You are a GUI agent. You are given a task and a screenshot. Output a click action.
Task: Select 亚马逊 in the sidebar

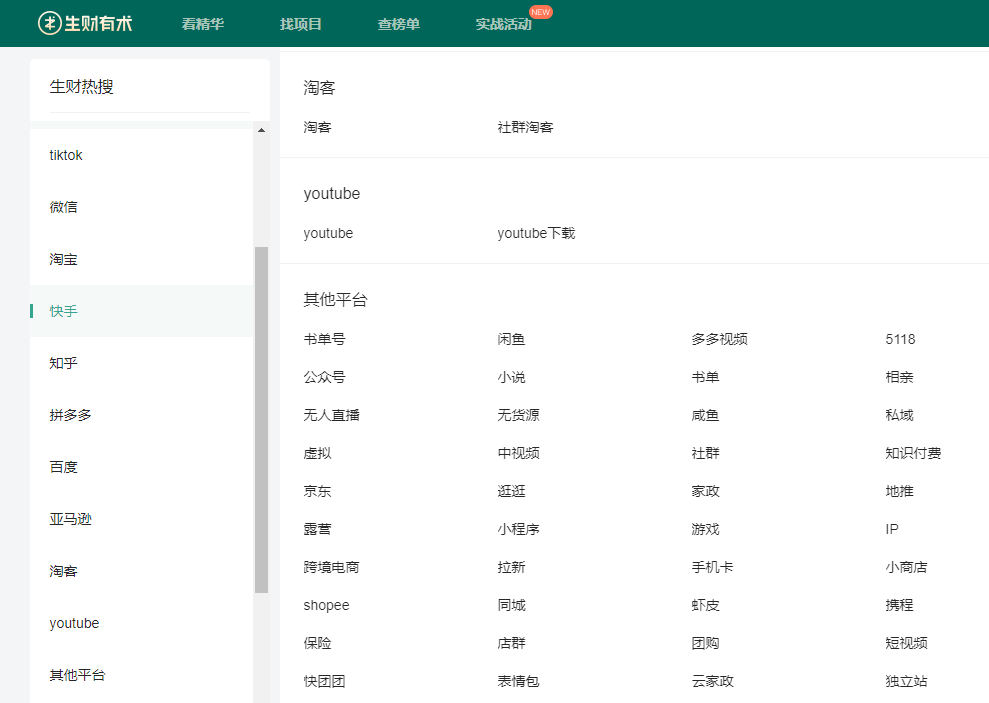coord(142,519)
